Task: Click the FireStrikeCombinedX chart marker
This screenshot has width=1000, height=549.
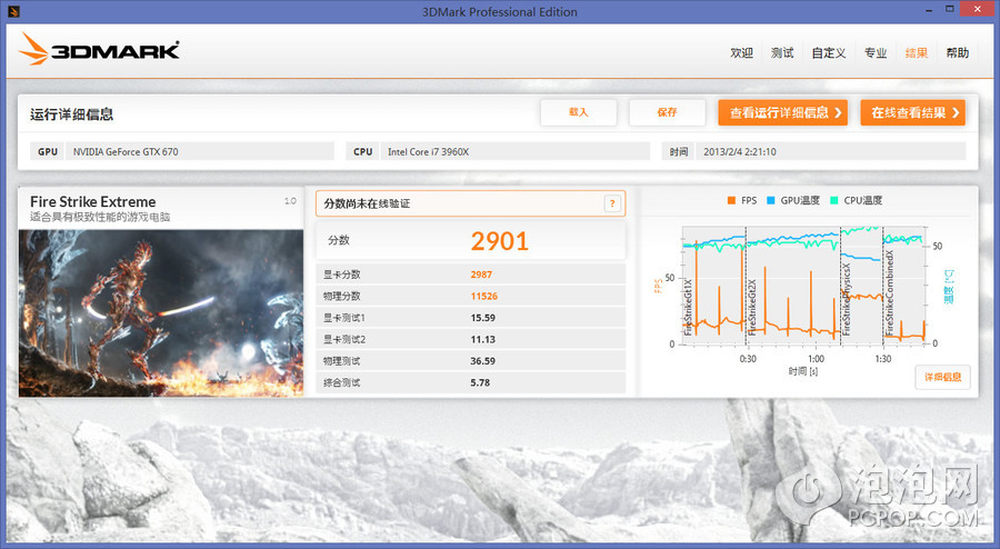Action: point(889,293)
